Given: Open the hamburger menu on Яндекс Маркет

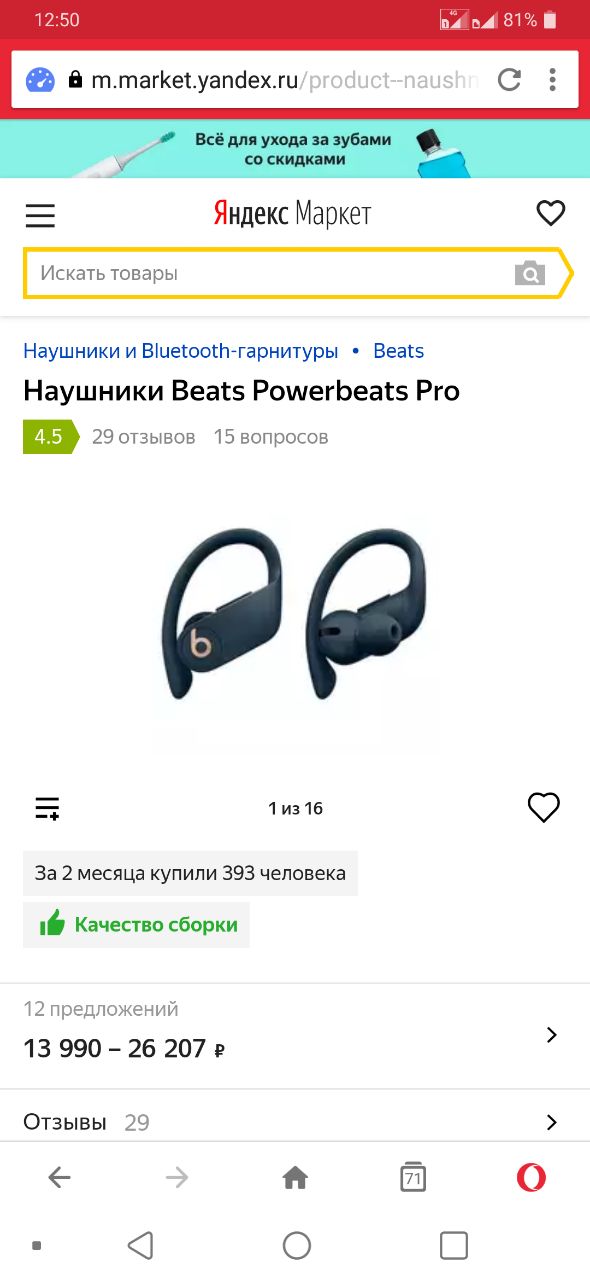Looking at the screenshot, I should (40, 215).
